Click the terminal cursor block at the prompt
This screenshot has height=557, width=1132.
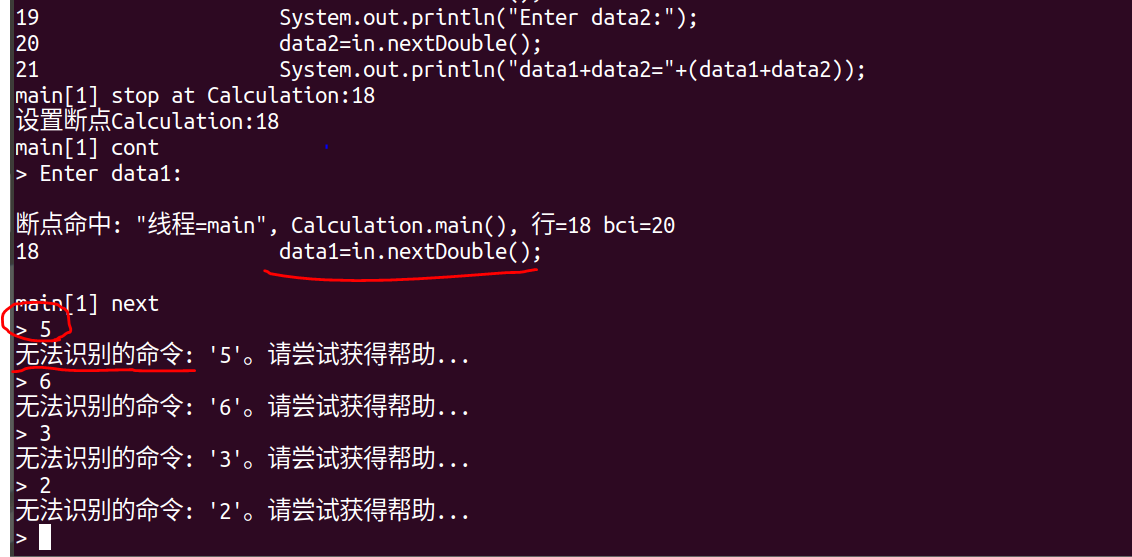point(45,538)
